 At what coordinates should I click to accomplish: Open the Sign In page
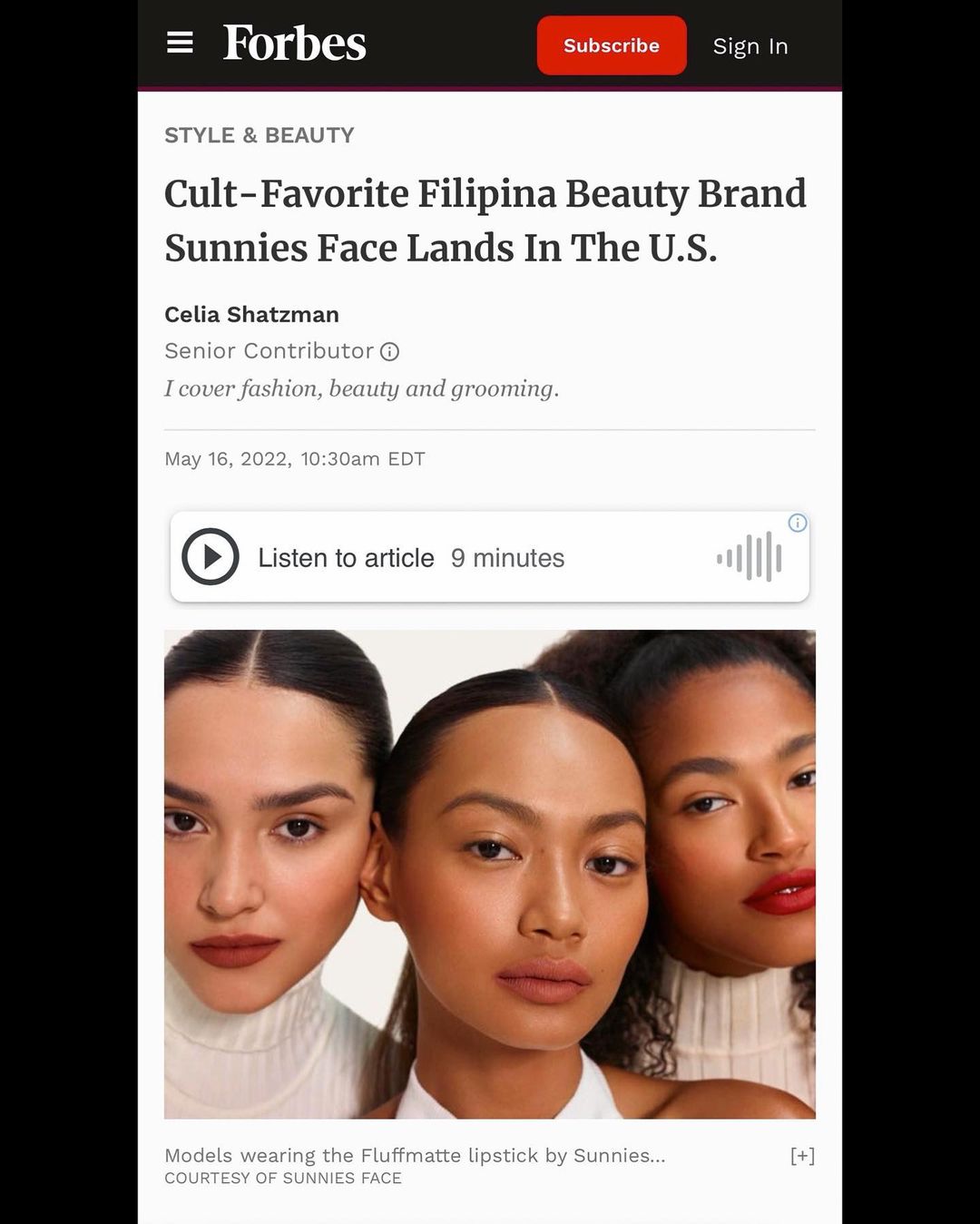[750, 46]
